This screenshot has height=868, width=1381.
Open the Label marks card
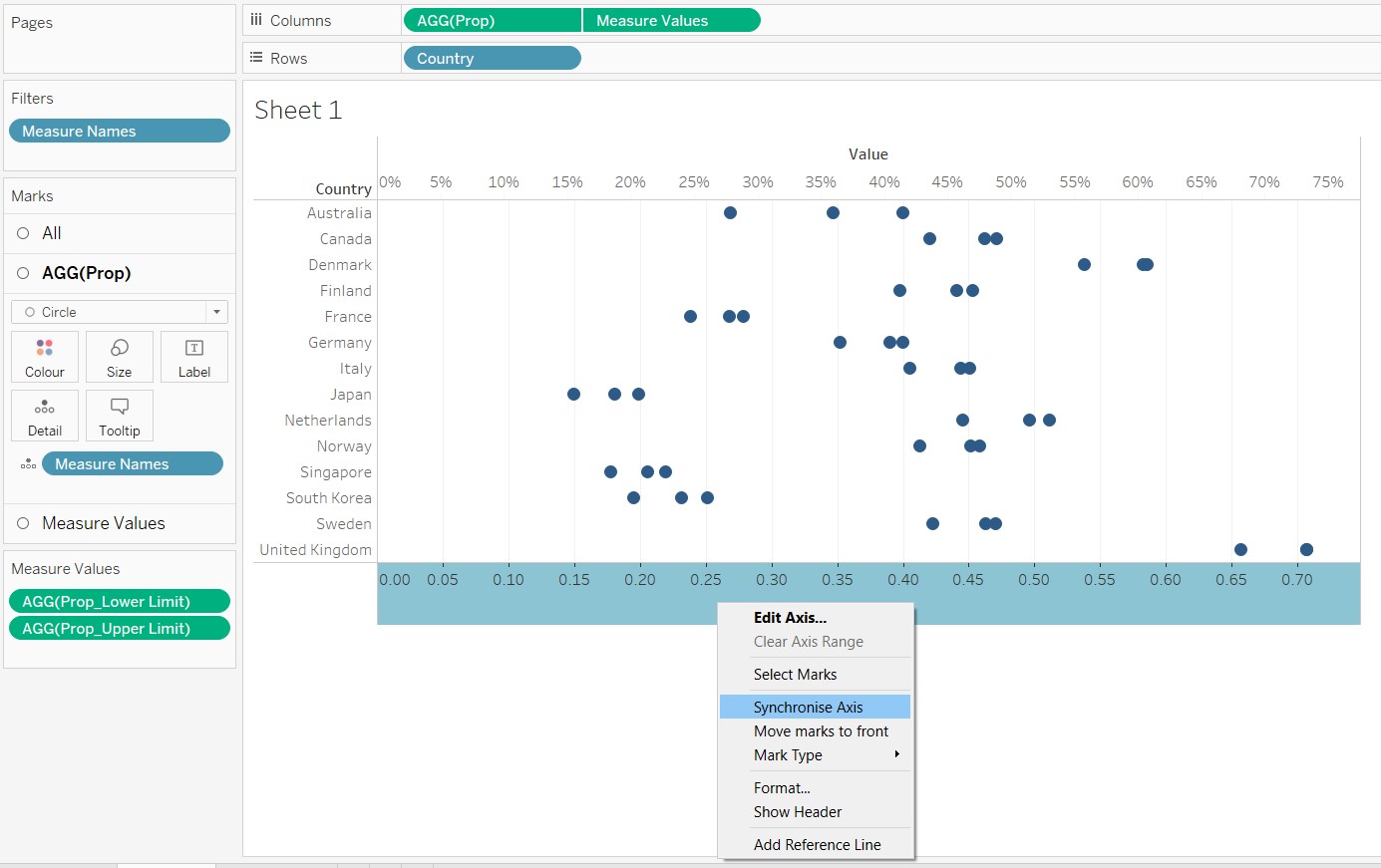coord(193,357)
